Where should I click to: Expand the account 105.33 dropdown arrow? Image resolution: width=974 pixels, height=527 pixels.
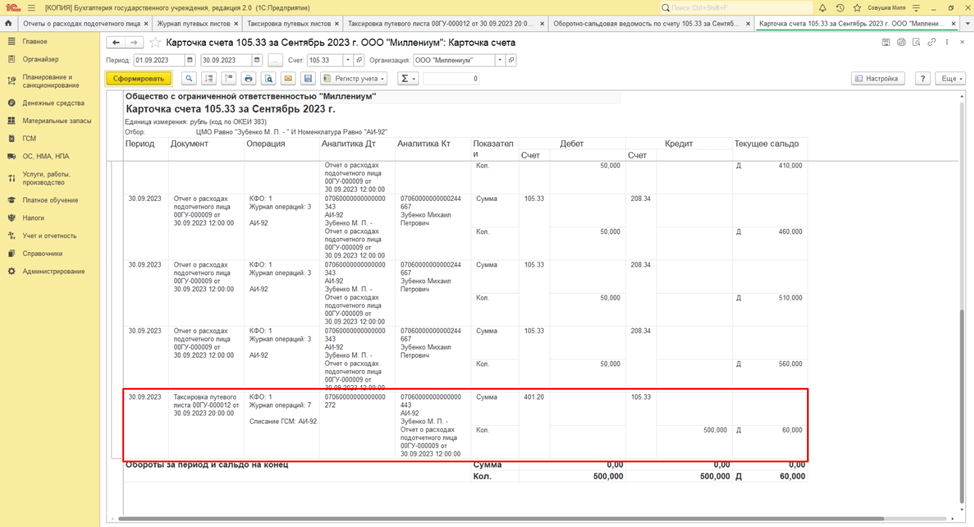point(348,60)
